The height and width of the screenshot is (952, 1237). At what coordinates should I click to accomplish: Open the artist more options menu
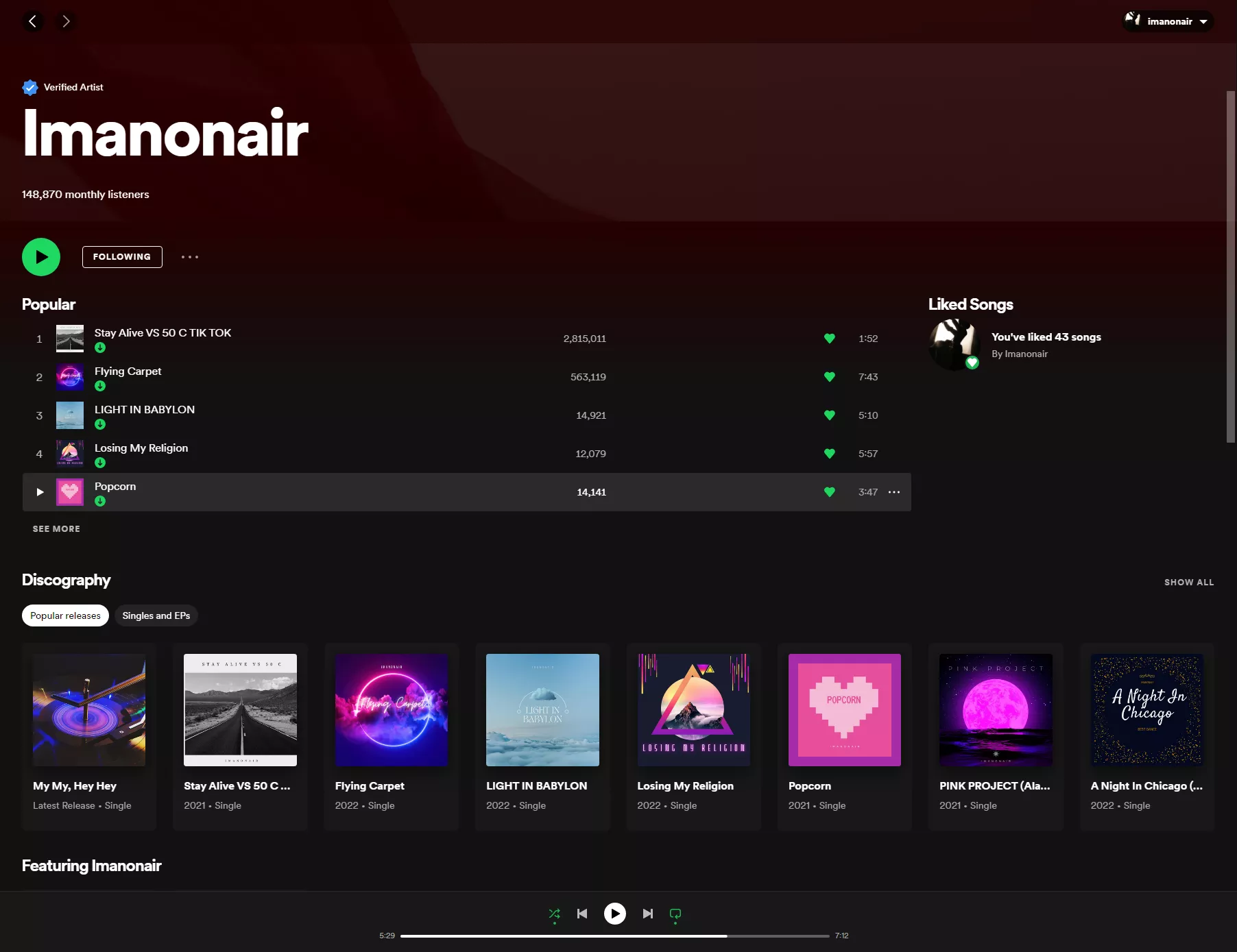(190, 257)
